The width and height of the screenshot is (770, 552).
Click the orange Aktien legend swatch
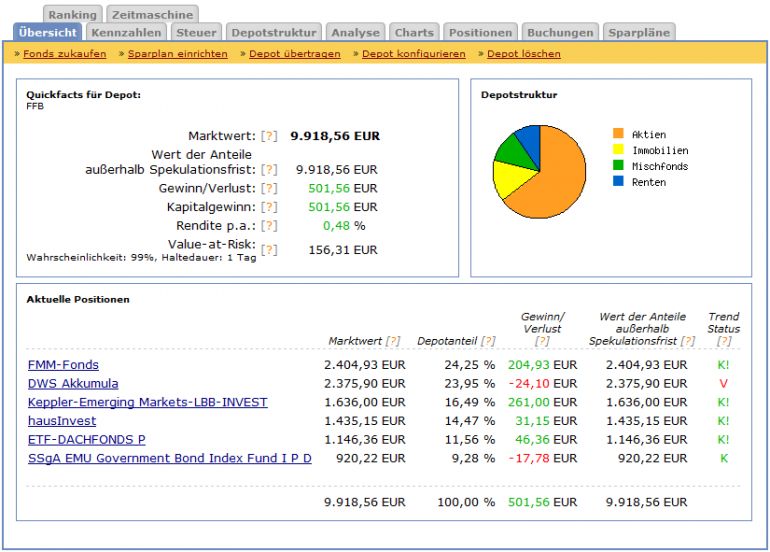point(618,134)
